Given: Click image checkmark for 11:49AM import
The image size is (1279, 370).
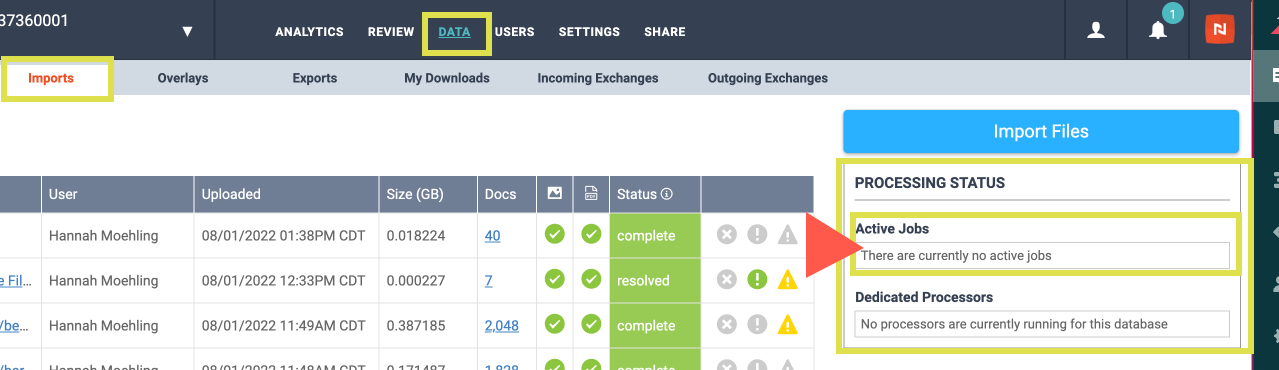Looking at the screenshot, I should point(554,324).
